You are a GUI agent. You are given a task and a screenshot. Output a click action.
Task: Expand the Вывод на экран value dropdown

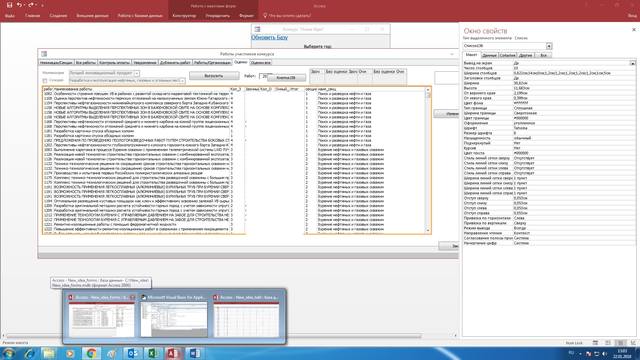point(633,63)
